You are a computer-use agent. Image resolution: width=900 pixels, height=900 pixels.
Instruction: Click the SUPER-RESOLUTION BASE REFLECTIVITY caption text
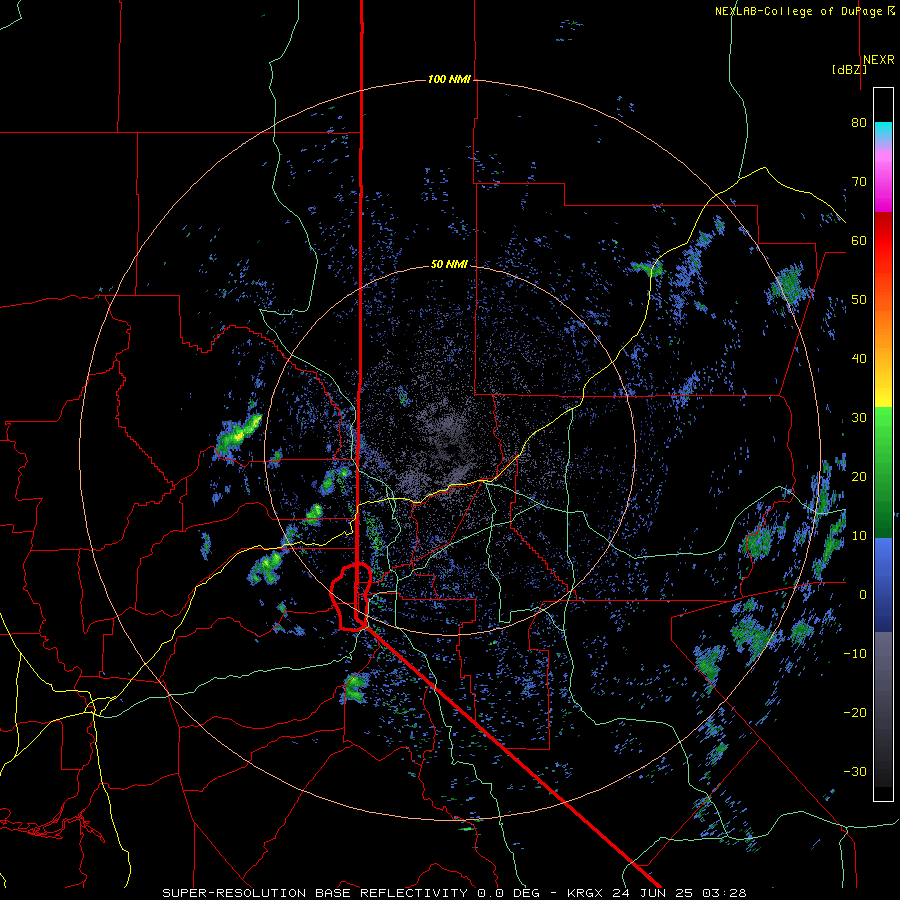(314, 893)
